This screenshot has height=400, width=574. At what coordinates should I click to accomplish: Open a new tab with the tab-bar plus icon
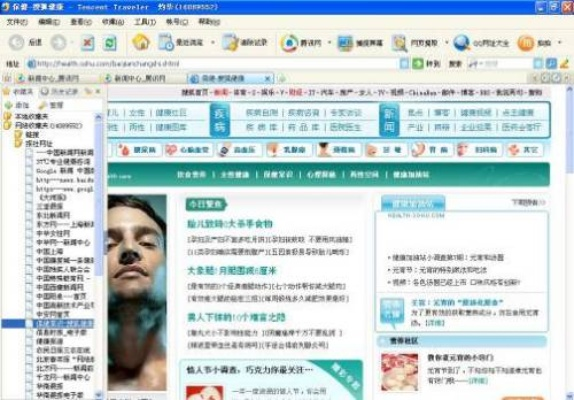coord(282,78)
